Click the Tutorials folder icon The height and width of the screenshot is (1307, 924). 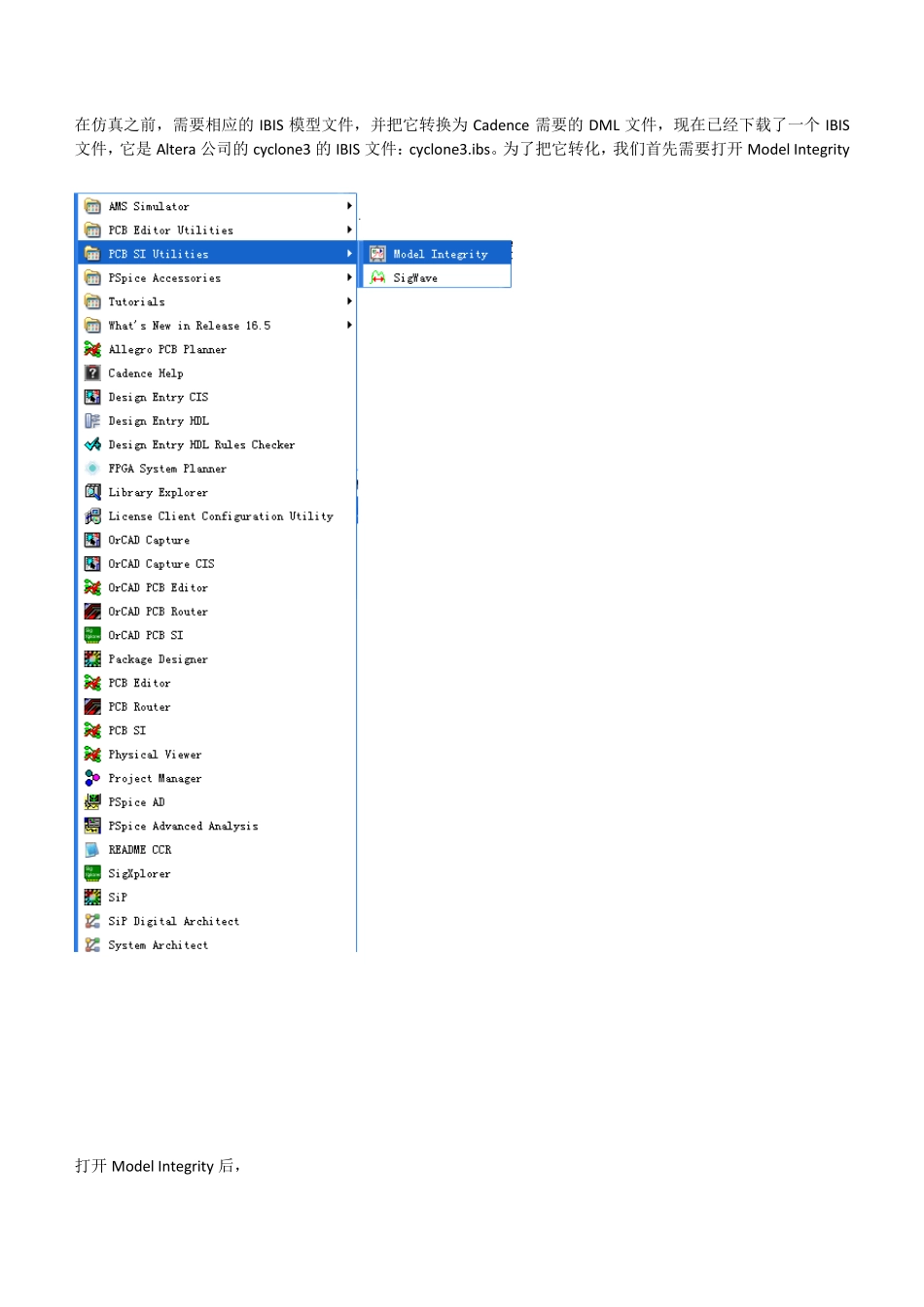(x=92, y=301)
